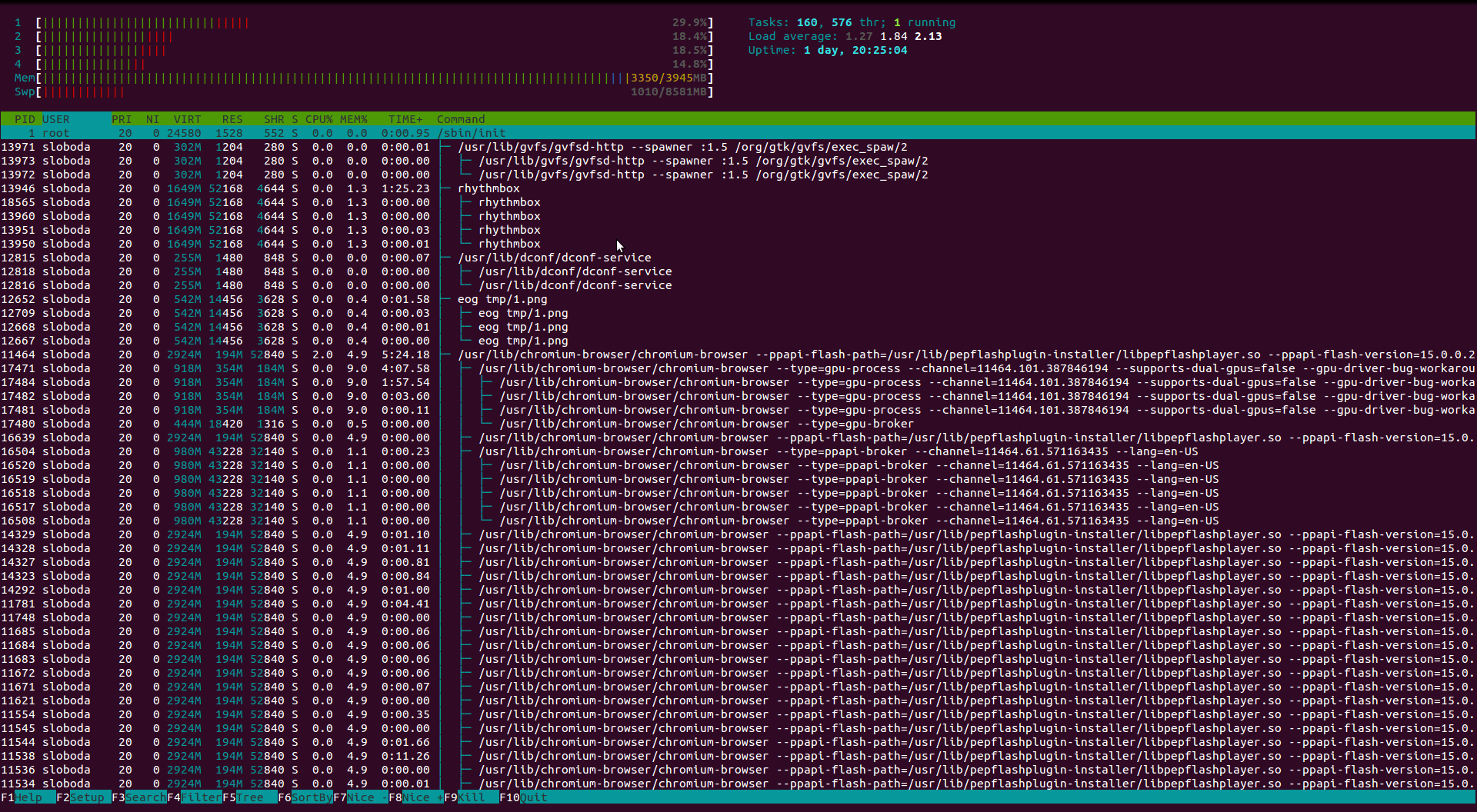
Task: Select chromium row PID 16639
Action: (x=738, y=438)
